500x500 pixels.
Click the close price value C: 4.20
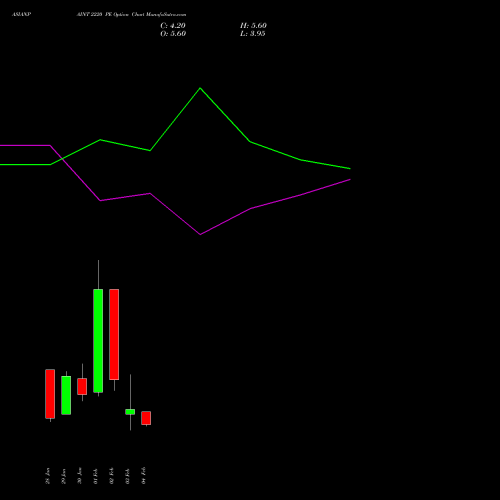pyautogui.click(x=173, y=26)
